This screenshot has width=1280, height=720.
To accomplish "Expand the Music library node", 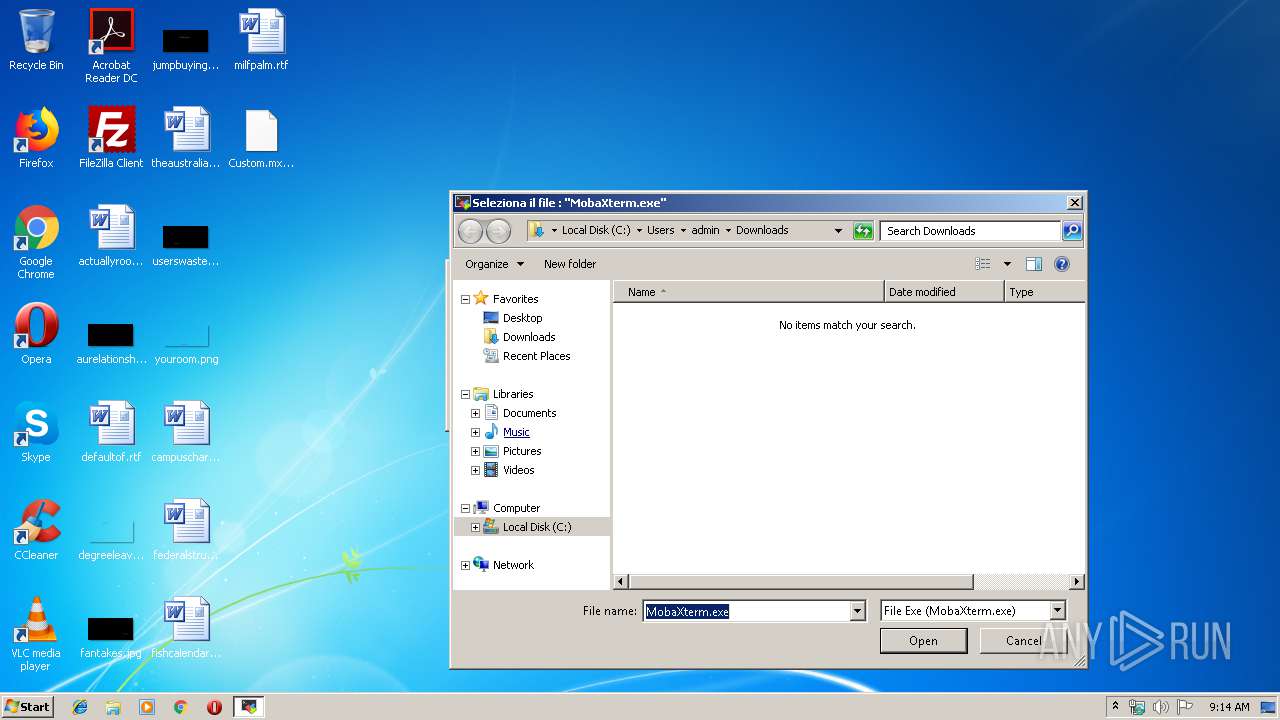I will [x=475, y=432].
